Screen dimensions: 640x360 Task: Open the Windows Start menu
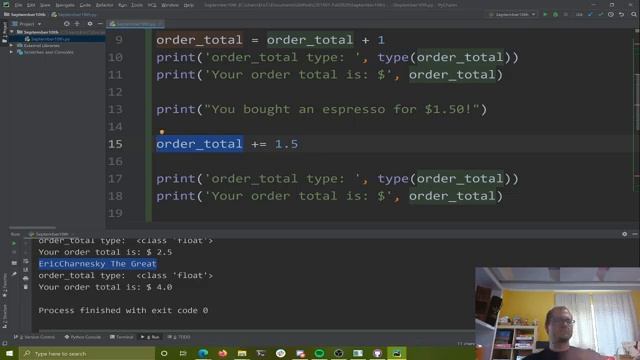[9, 353]
